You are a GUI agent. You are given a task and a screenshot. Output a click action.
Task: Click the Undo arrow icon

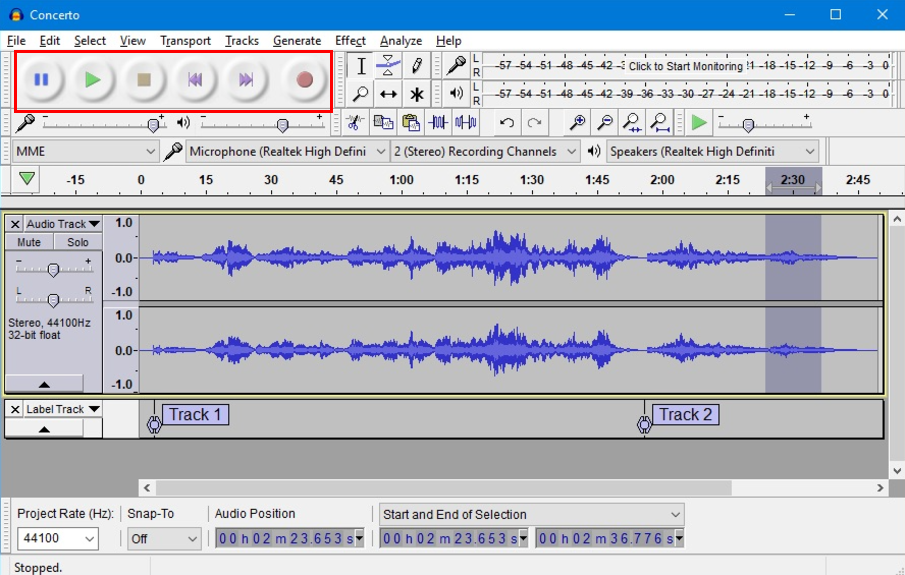[x=507, y=122]
